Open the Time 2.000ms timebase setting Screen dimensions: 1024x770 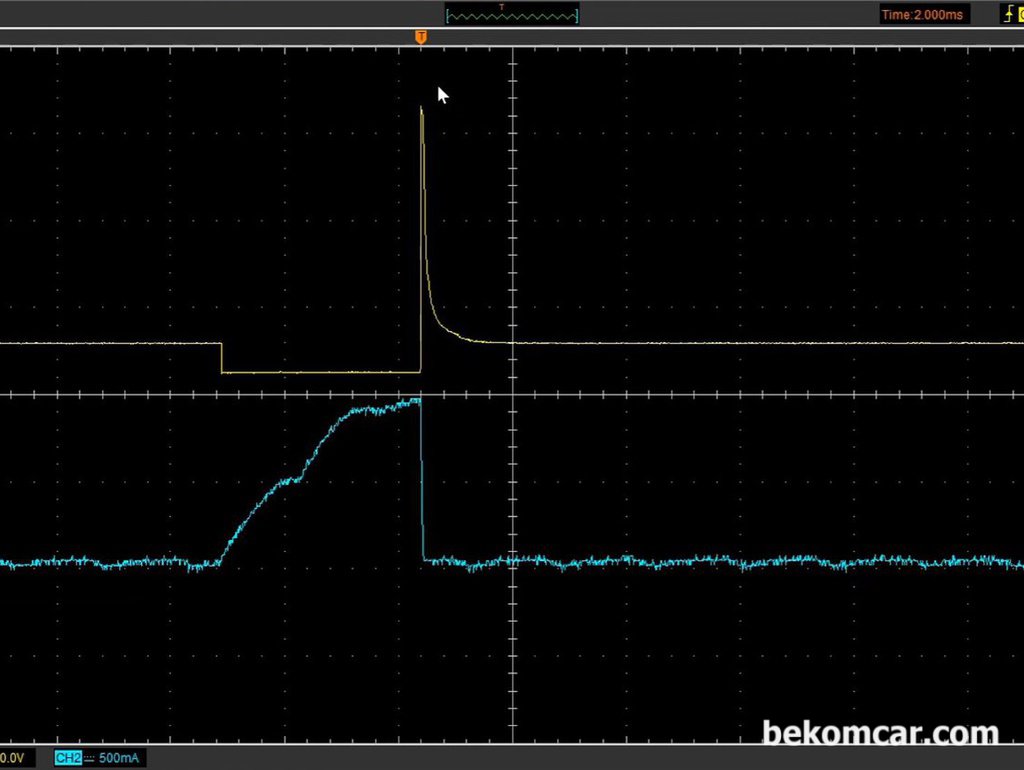coord(922,14)
